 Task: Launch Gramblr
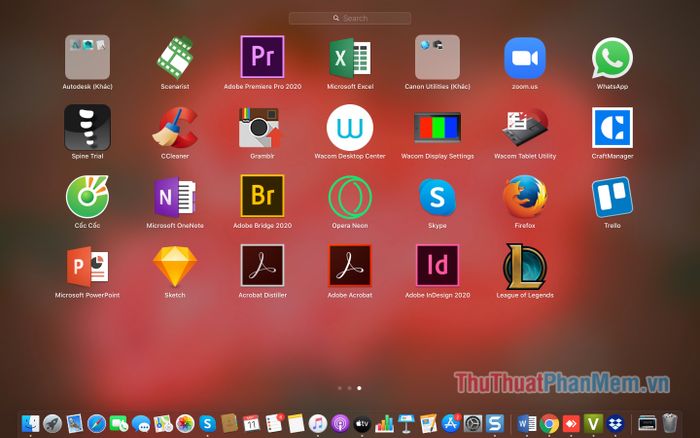click(261, 127)
